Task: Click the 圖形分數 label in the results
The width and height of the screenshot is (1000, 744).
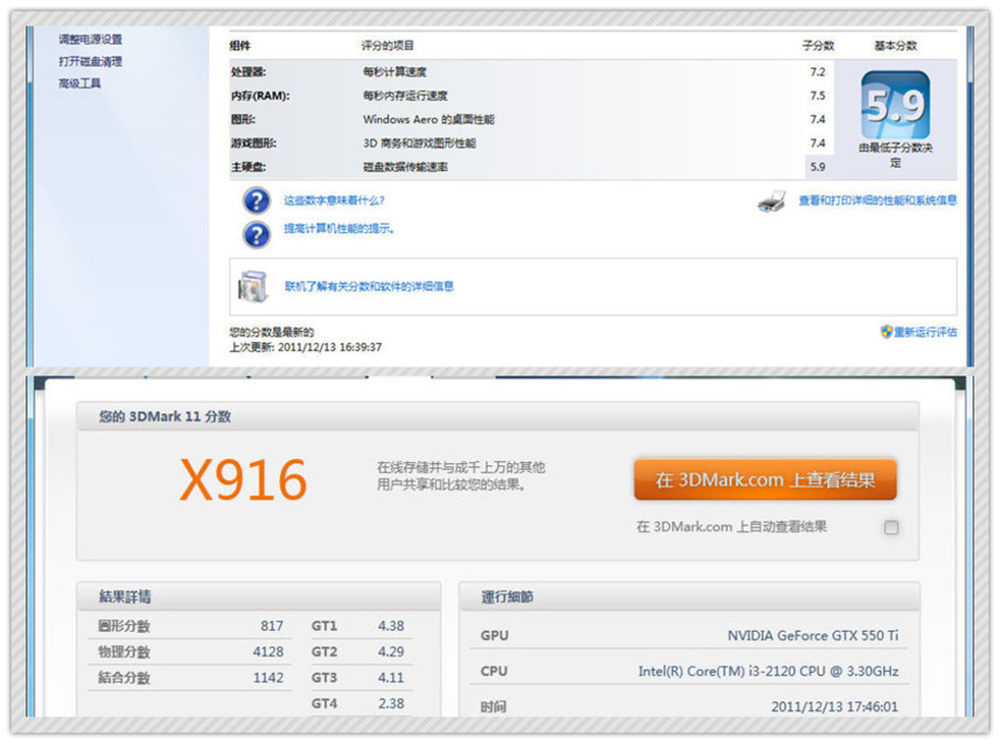Action: point(124,626)
